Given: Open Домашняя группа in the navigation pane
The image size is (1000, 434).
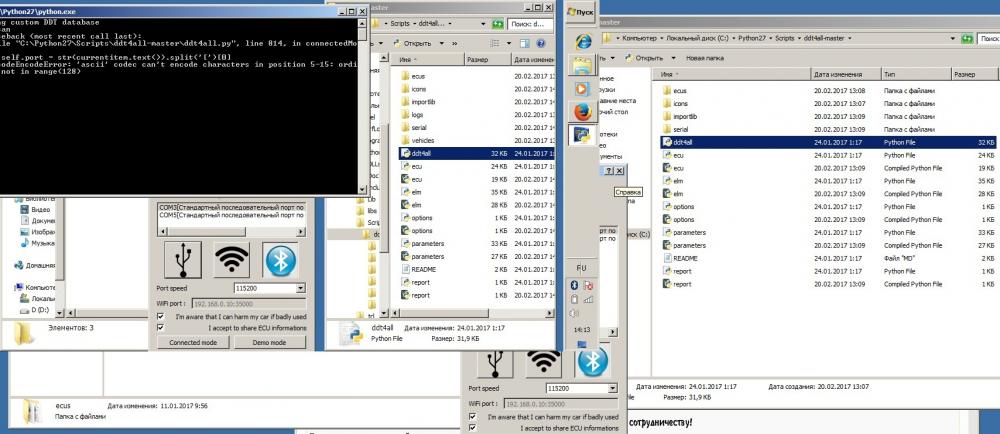Looking at the screenshot, I should pyautogui.click(x=35, y=265).
